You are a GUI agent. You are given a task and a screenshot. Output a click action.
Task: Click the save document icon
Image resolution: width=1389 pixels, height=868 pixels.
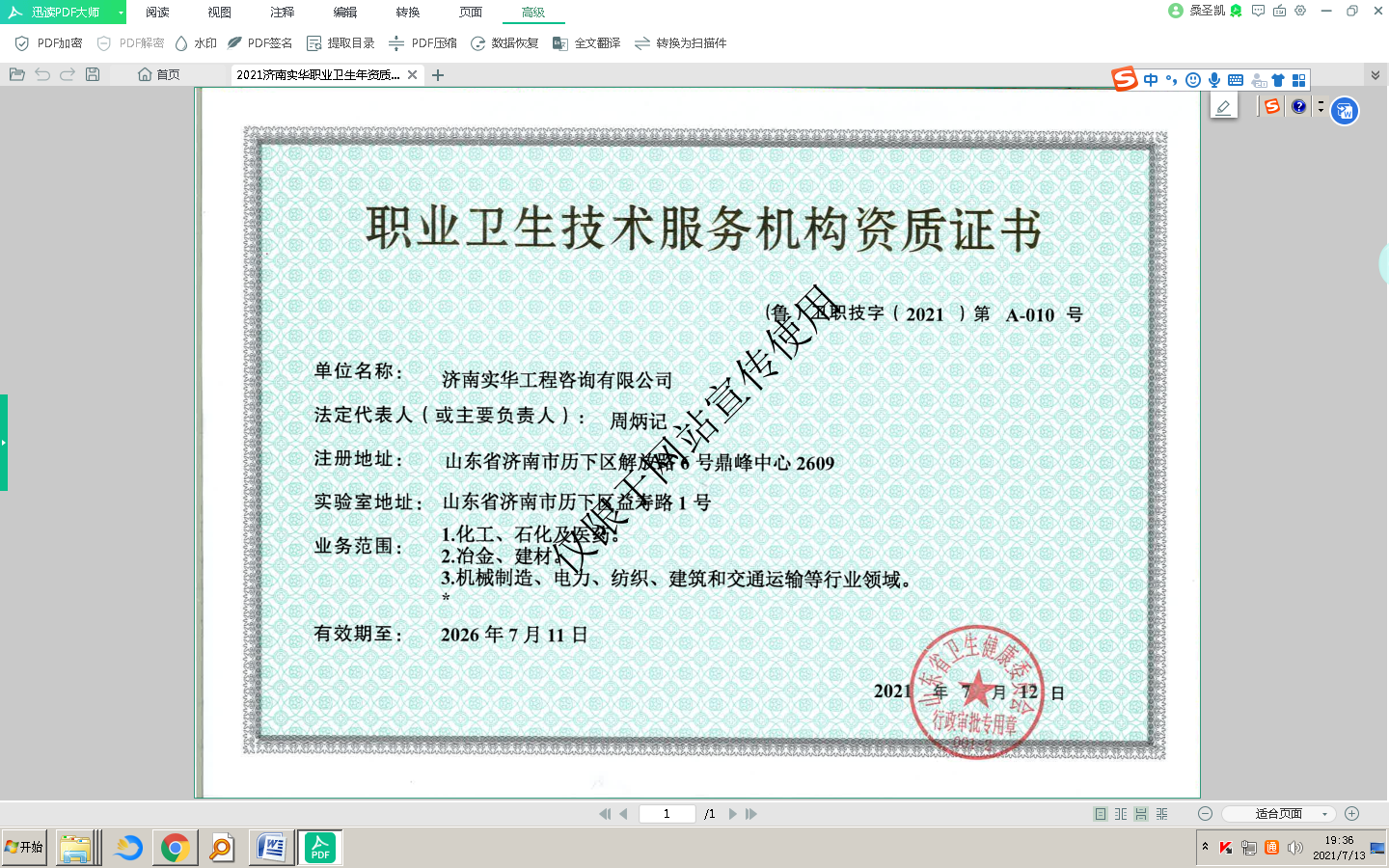tap(93, 74)
